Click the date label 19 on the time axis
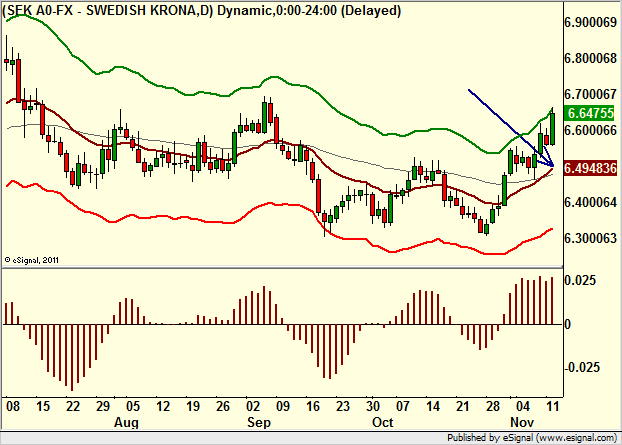The image size is (622, 445). (193, 407)
